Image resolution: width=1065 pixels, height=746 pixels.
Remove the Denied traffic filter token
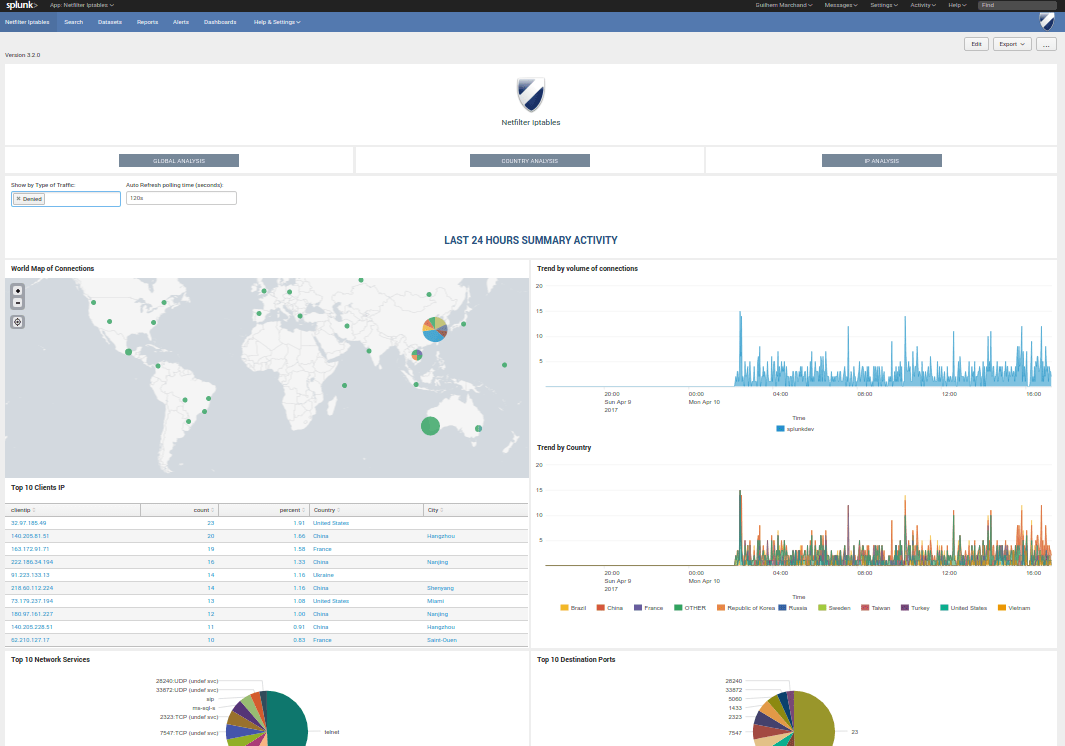click(17, 198)
